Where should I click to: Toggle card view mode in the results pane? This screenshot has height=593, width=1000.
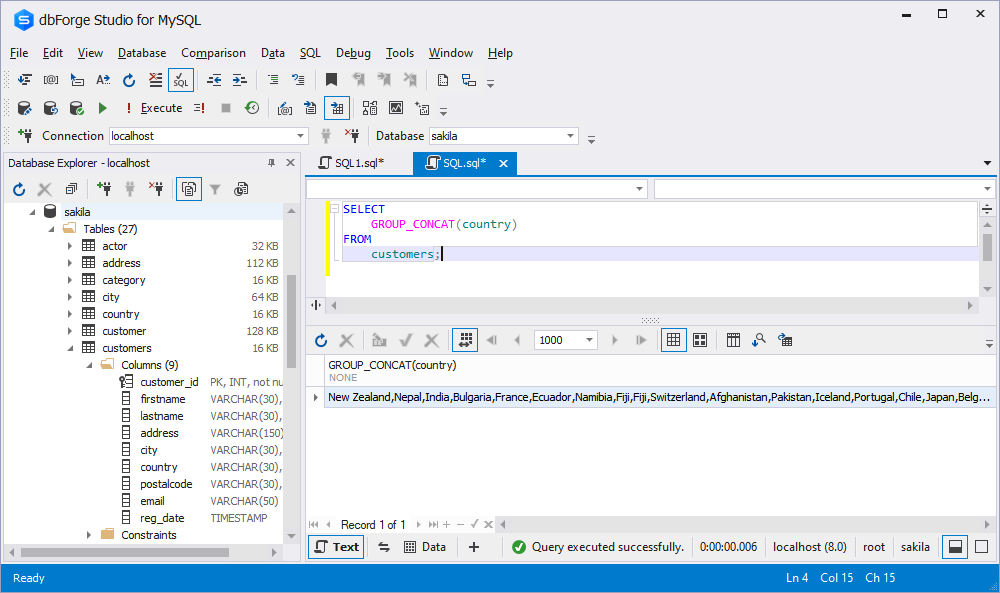point(699,340)
